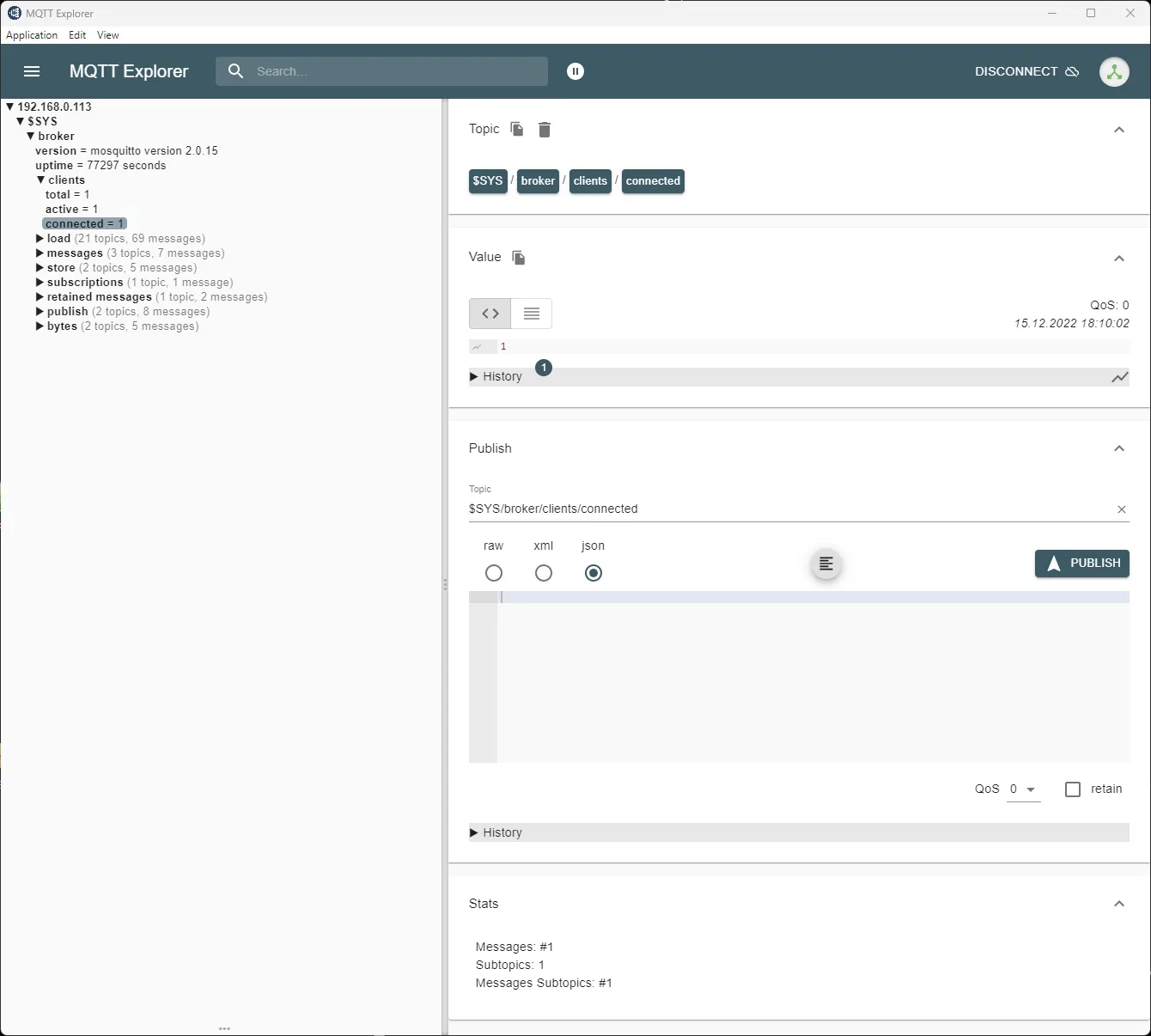The width and height of the screenshot is (1151, 1036).
Task: Collapse the Publish panel
Action: tap(1119, 448)
